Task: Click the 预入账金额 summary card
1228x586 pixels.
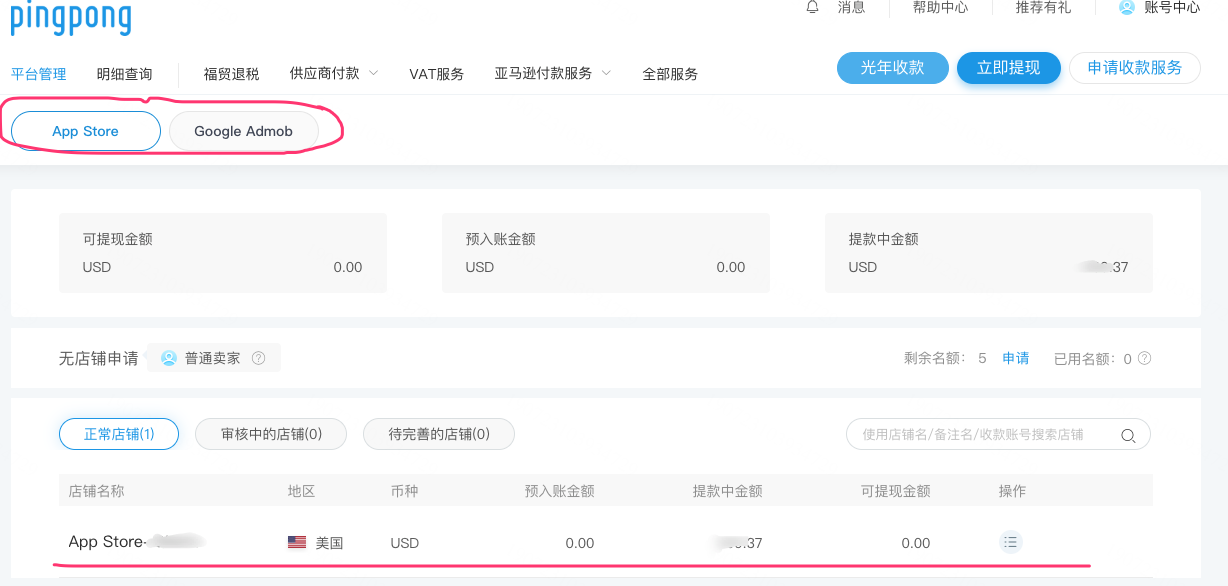Action: 606,253
